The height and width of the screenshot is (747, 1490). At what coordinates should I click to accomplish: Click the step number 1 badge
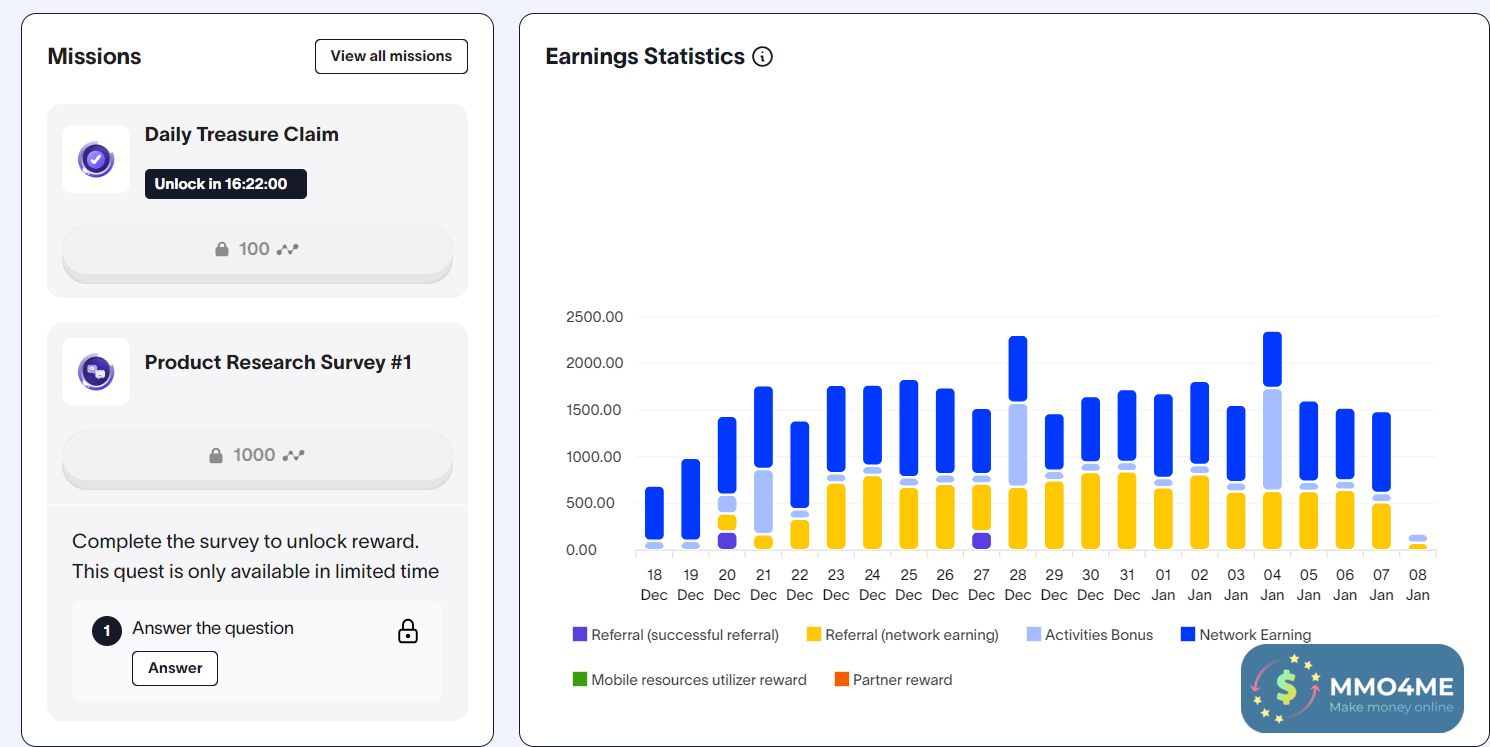click(107, 632)
